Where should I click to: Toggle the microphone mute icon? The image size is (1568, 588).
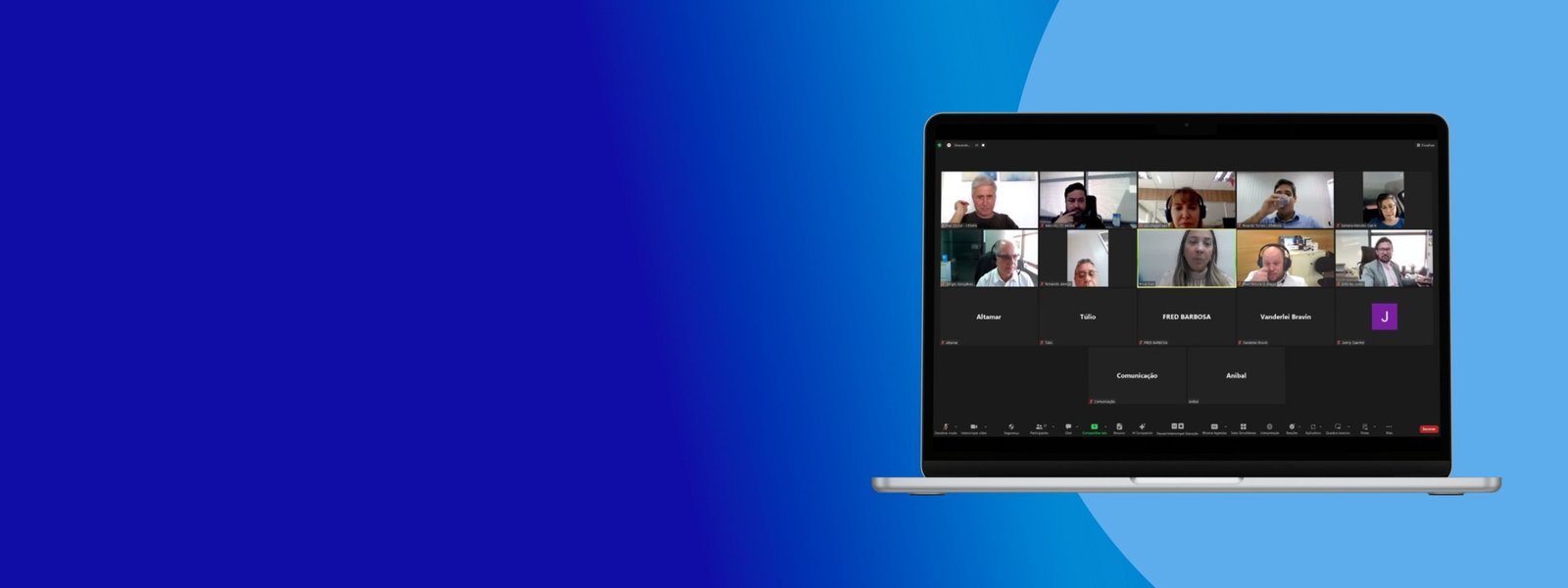click(946, 427)
